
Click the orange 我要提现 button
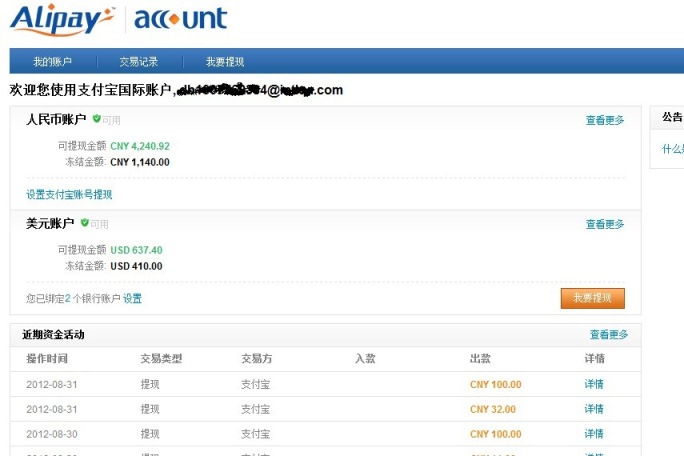(x=592, y=298)
